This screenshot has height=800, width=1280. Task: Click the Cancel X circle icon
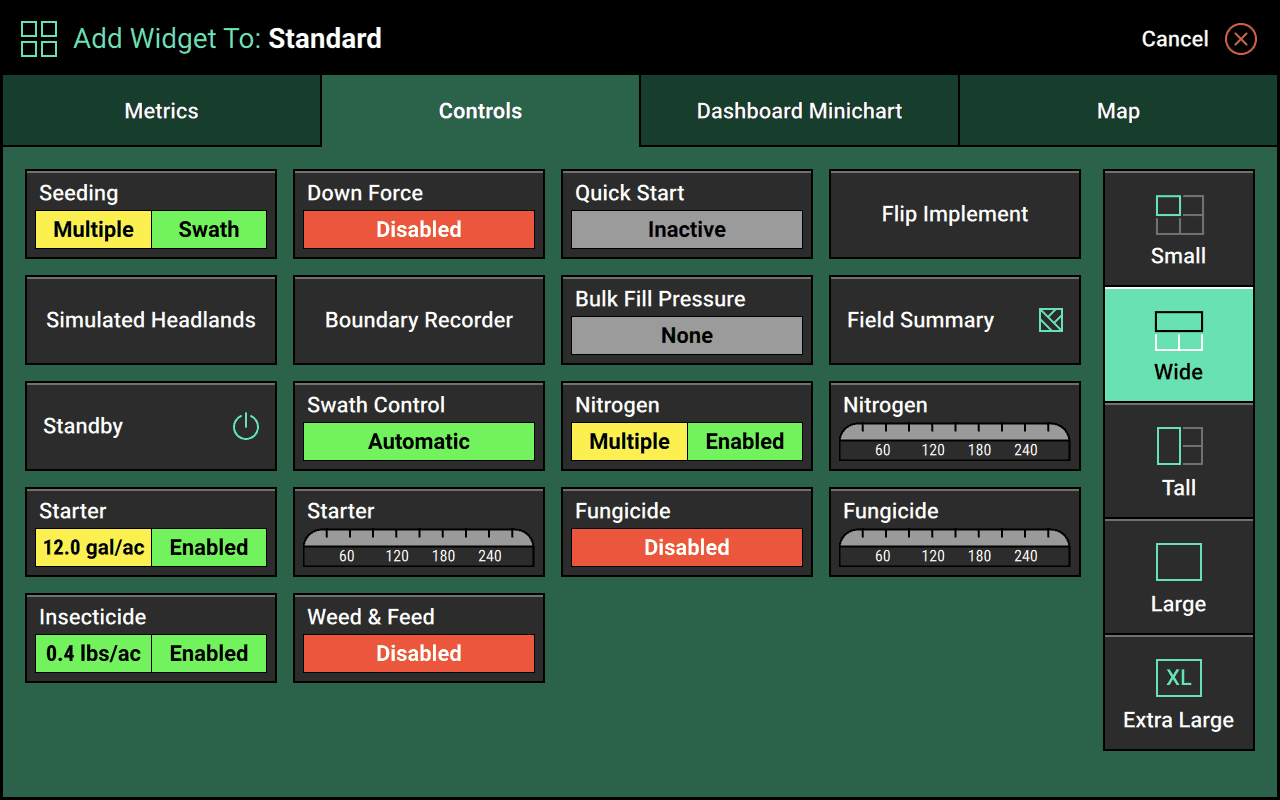pos(1240,39)
